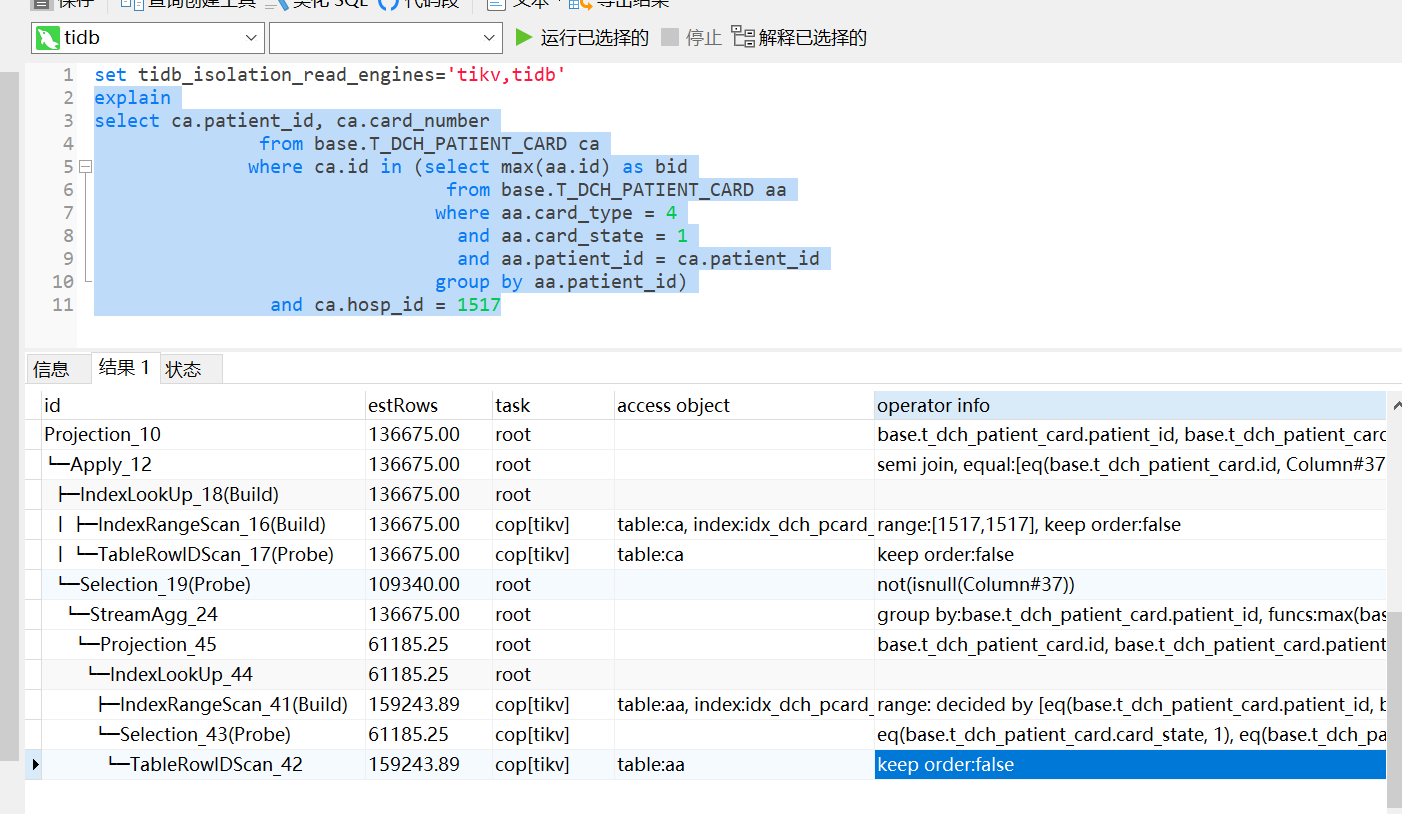Click the green run triangle icon
Image resolution: width=1402 pixels, height=814 pixels.
point(523,37)
